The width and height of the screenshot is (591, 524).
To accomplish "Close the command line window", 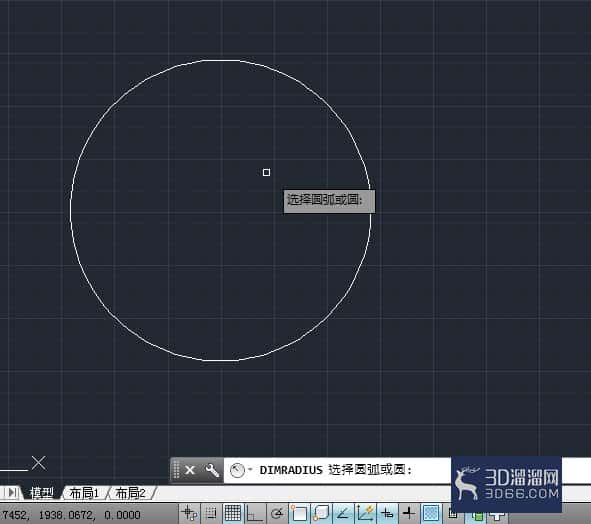I will 190,470.
